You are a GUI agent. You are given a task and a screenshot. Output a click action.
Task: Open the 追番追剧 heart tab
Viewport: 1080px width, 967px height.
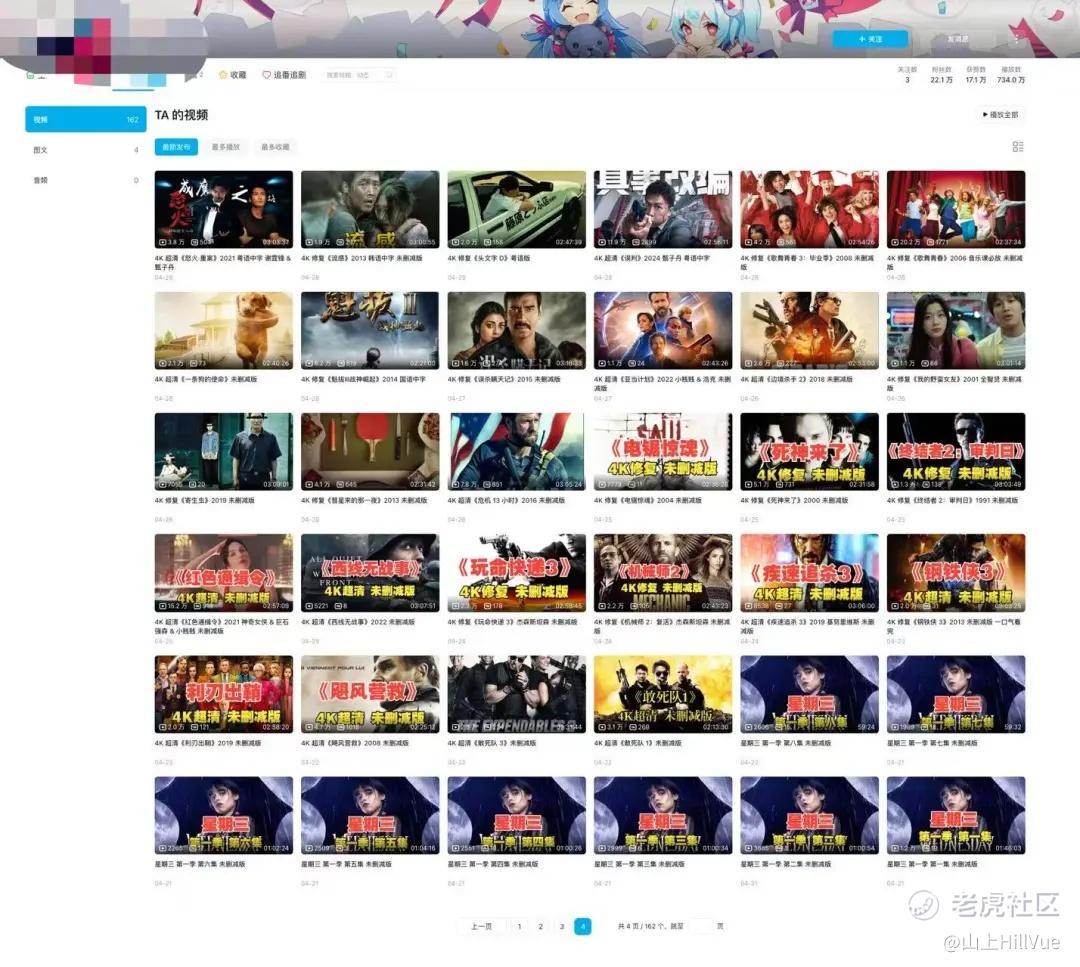[x=284, y=74]
